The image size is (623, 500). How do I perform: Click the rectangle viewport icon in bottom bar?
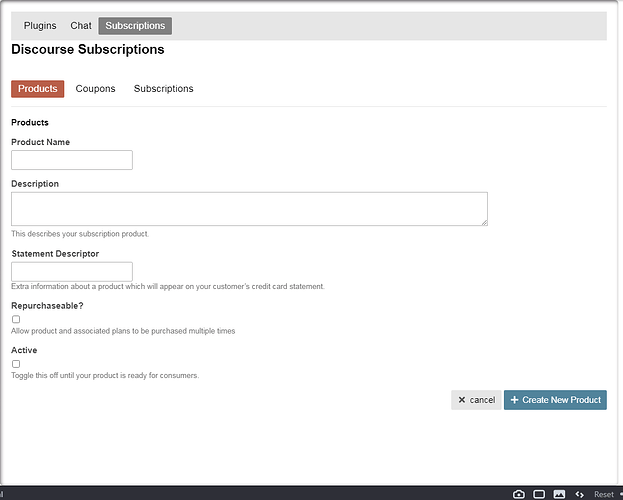coord(539,494)
